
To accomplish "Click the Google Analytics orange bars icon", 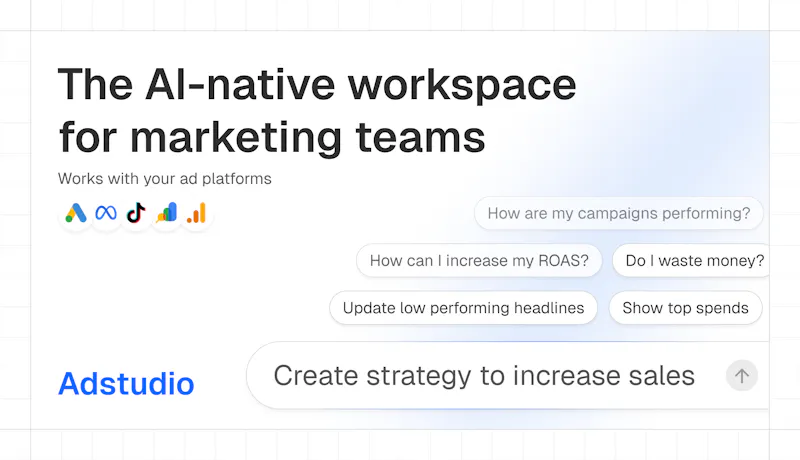I will [x=196, y=213].
